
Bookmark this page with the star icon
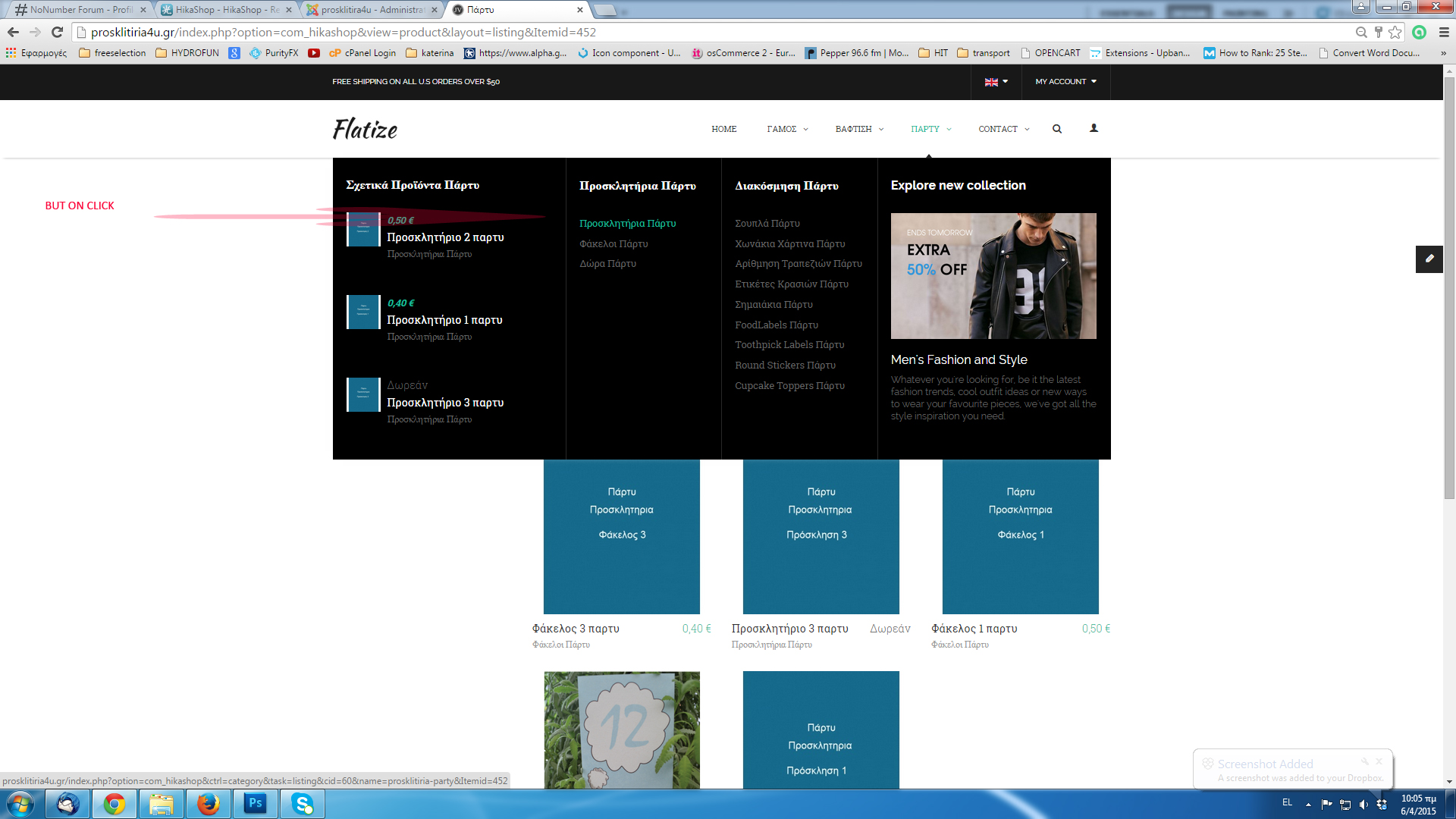pyautogui.click(x=1395, y=32)
